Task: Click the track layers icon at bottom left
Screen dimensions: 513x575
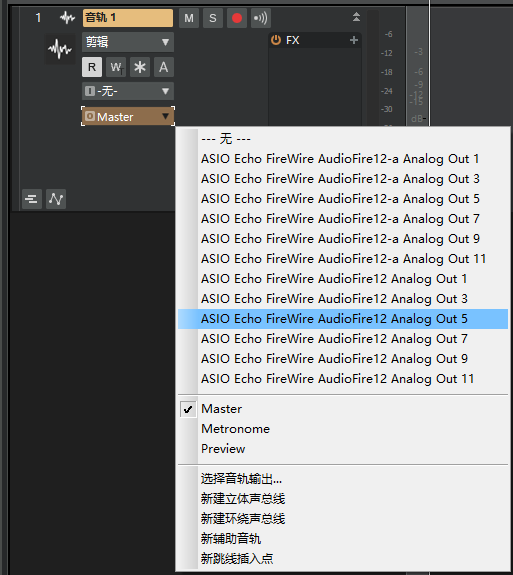Action: [32, 199]
